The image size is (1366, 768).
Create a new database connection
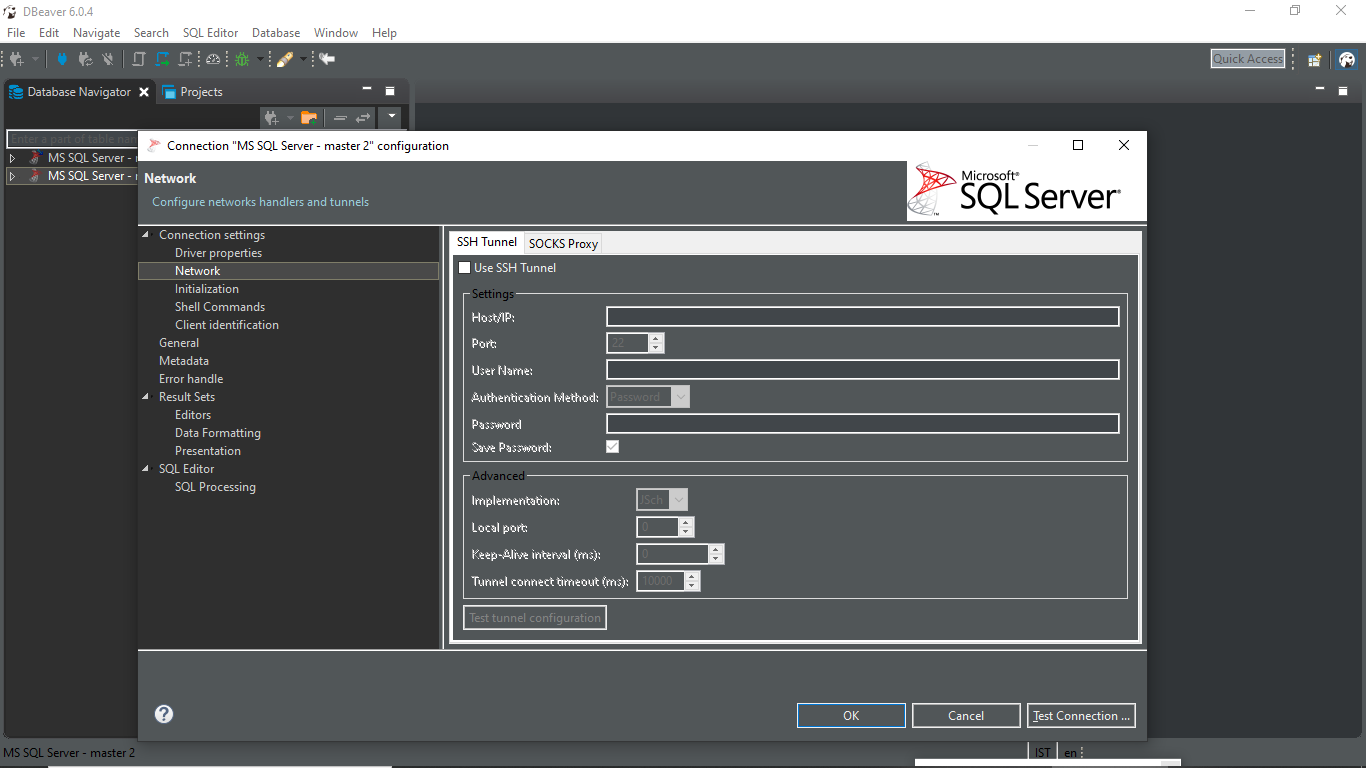(x=15, y=58)
